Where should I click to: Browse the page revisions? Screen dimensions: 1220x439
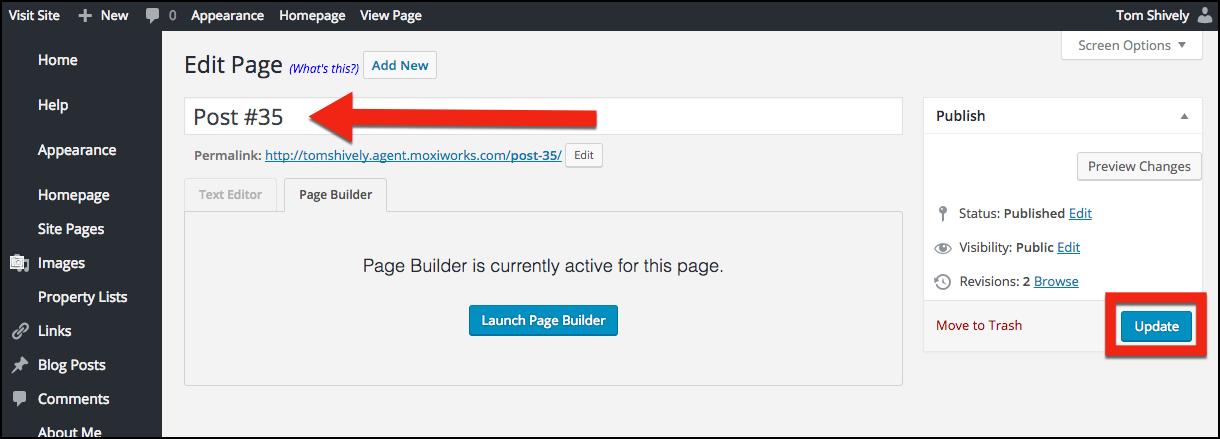click(x=1056, y=281)
